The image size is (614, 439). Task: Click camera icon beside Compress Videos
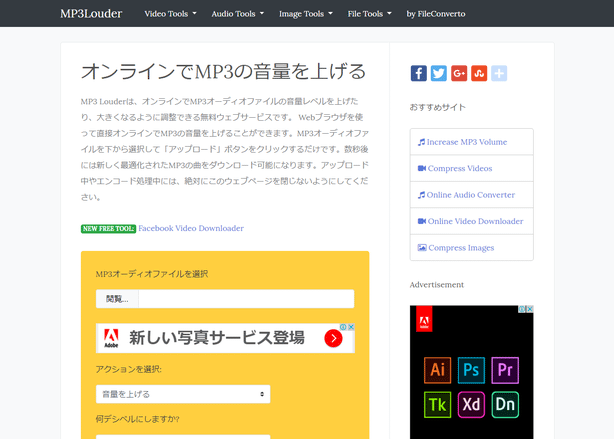pos(422,168)
